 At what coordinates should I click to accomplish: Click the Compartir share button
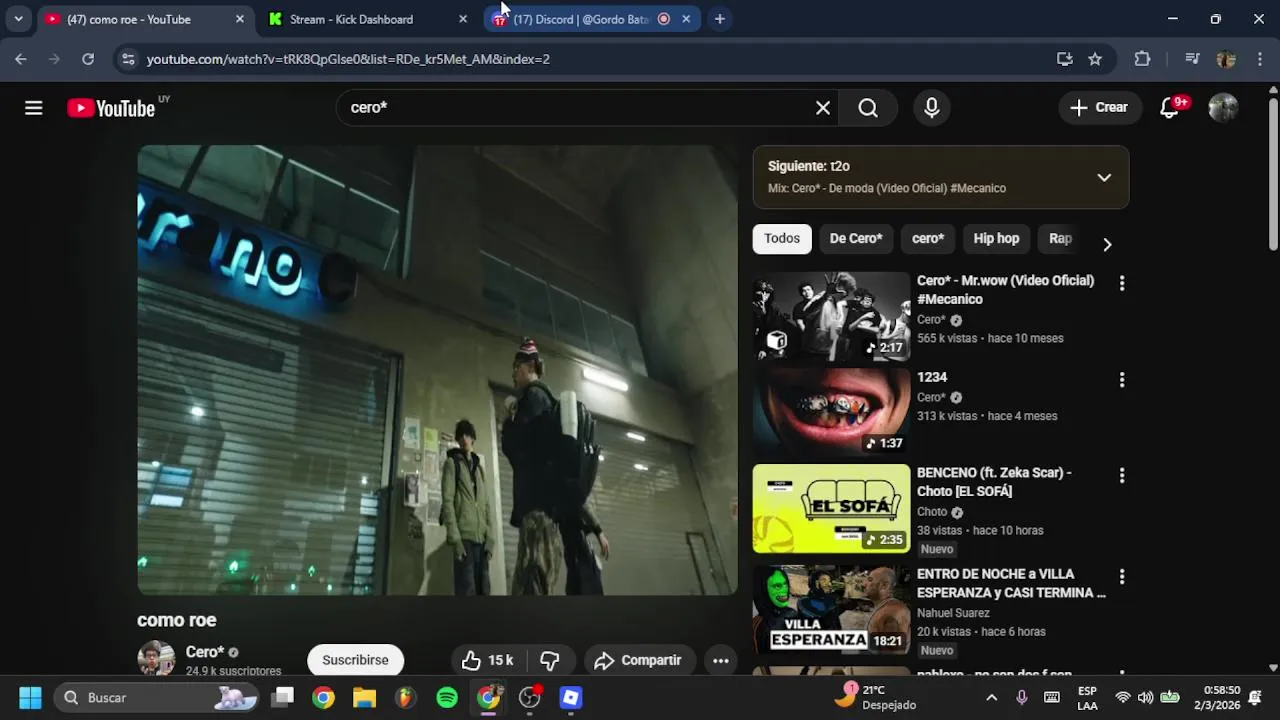(638, 660)
